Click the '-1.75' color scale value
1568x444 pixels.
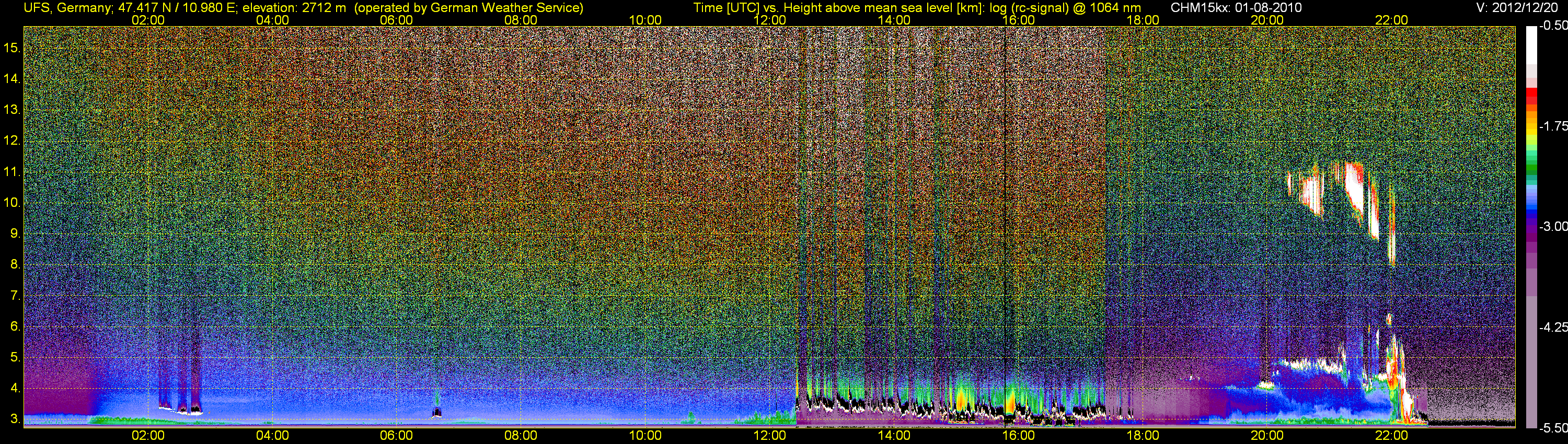point(1553,126)
